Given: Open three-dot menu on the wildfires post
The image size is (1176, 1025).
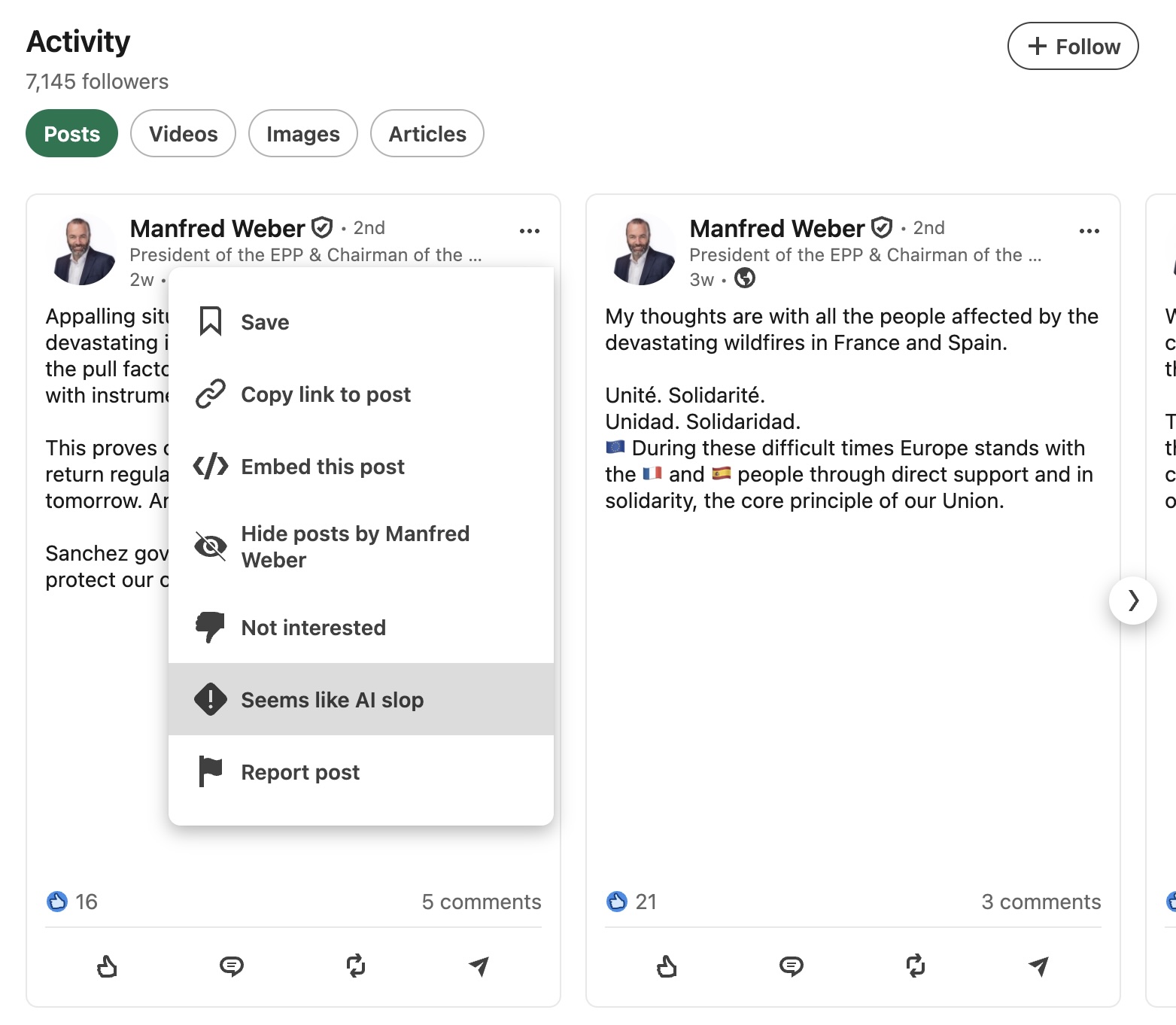Looking at the screenshot, I should coord(1089,231).
